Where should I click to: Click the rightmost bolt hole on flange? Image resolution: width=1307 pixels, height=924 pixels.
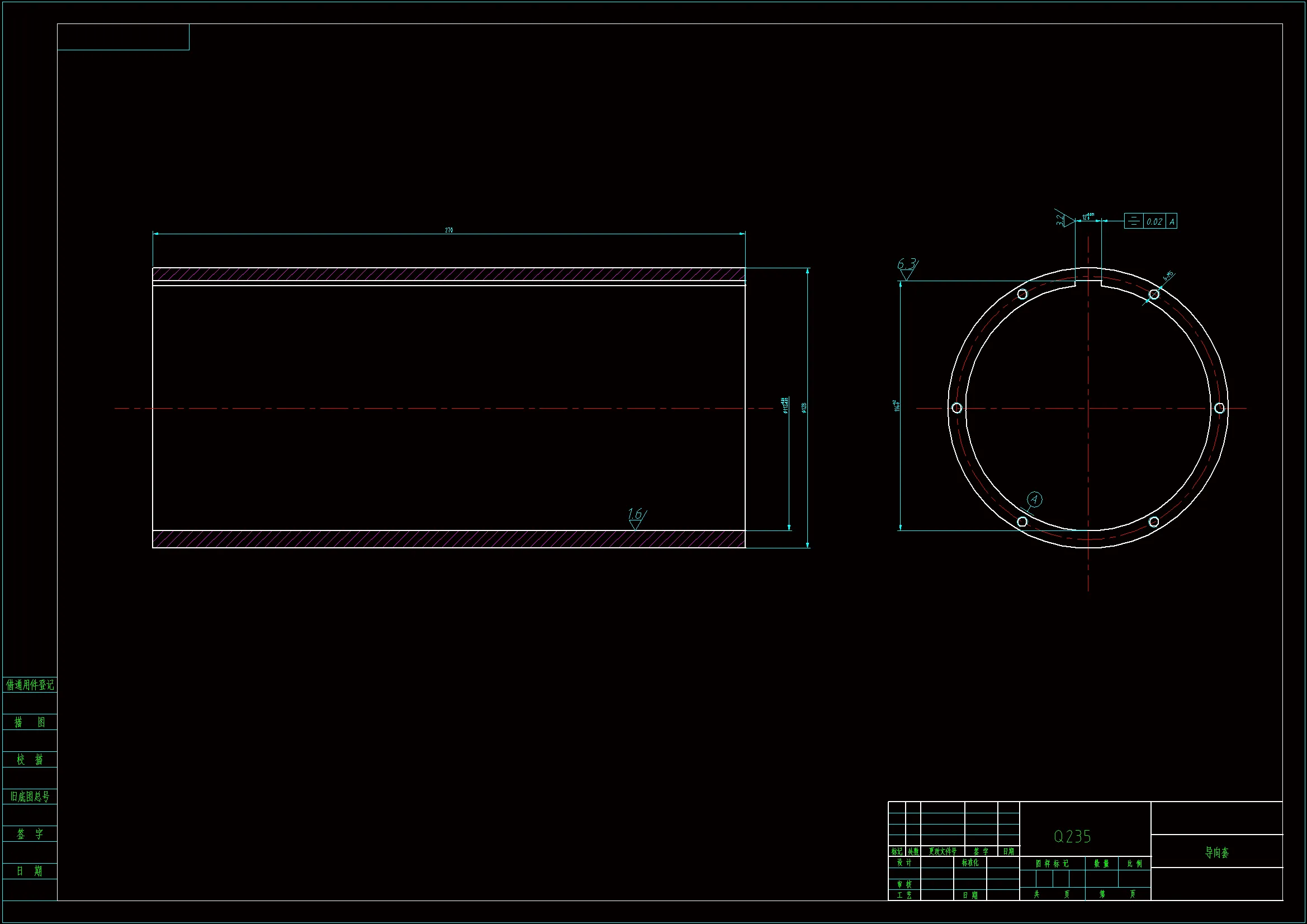1219,407
